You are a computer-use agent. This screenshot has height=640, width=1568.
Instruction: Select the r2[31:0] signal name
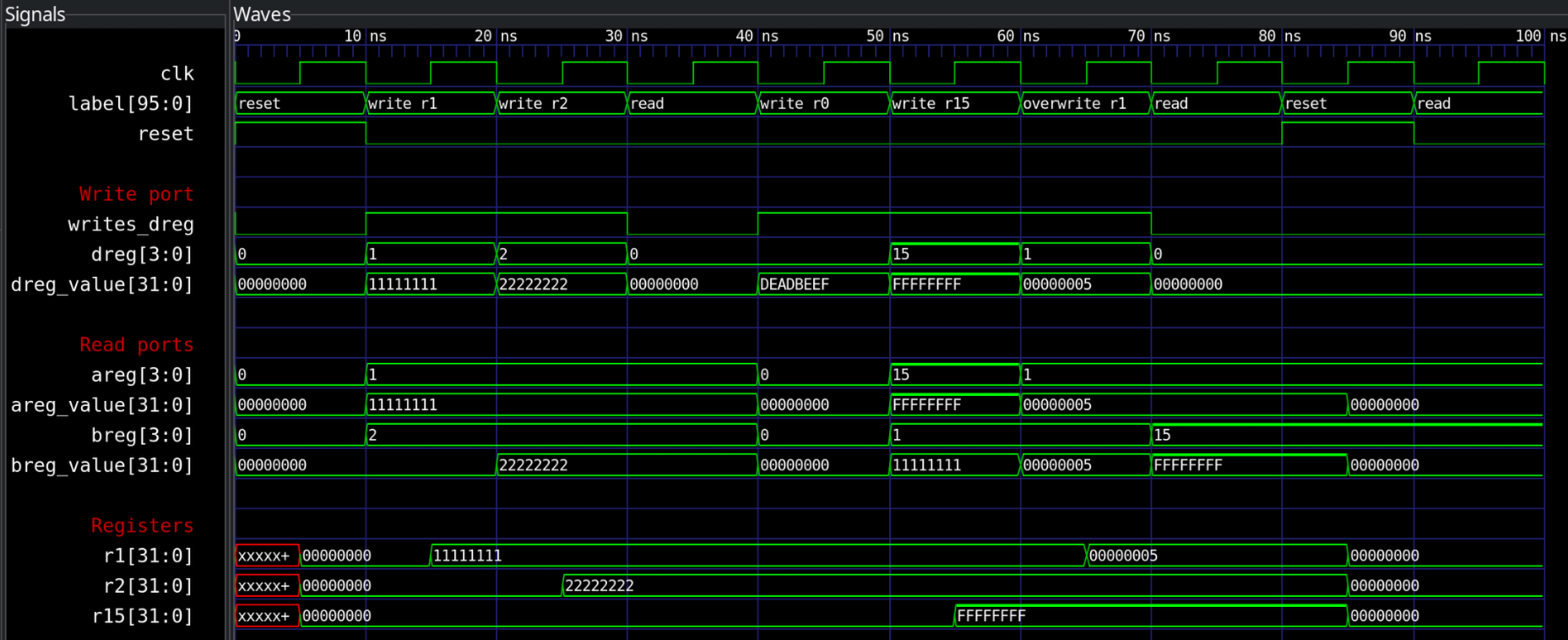149,586
